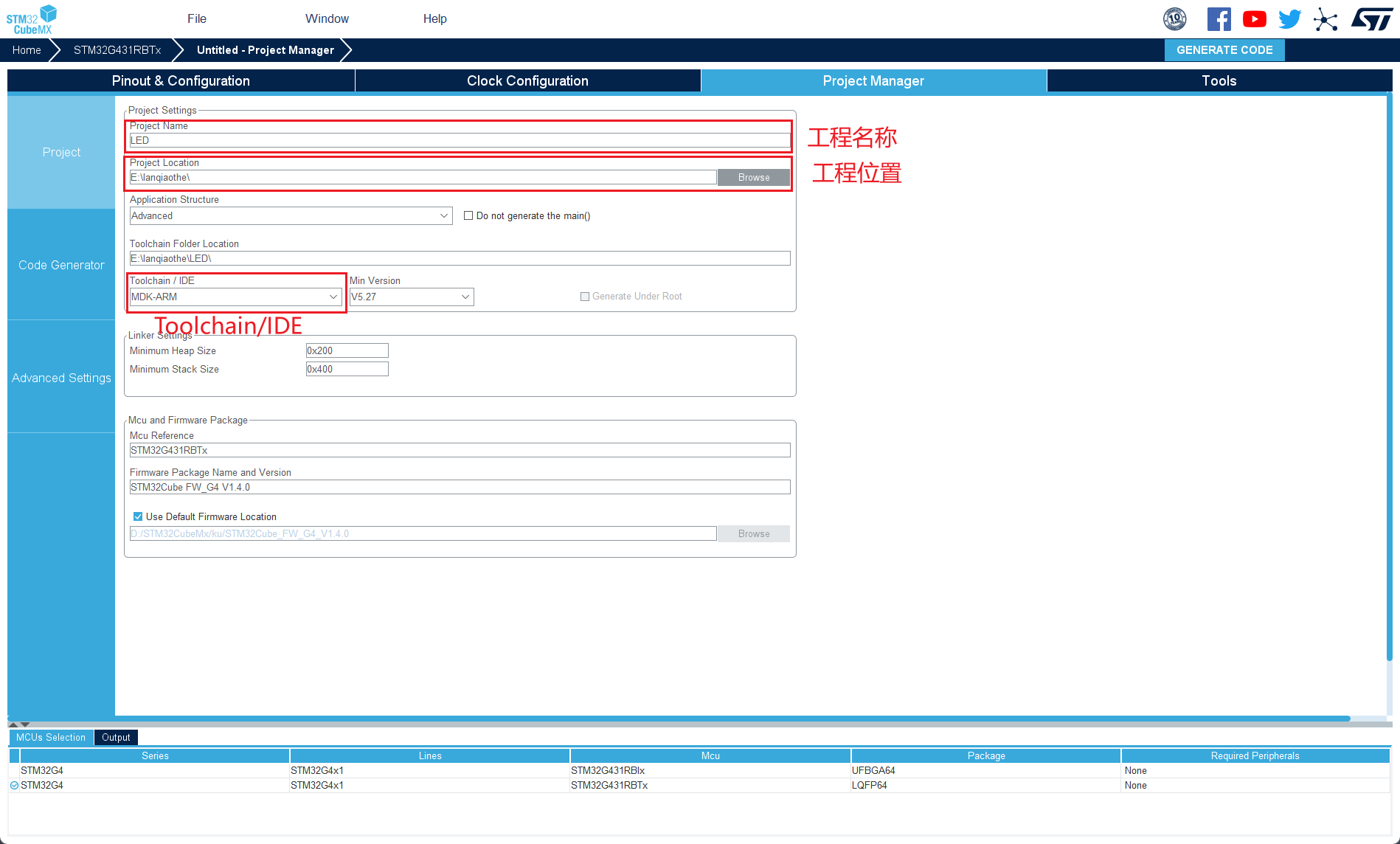Click the Toolchain Folder Location field

tap(460, 259)
